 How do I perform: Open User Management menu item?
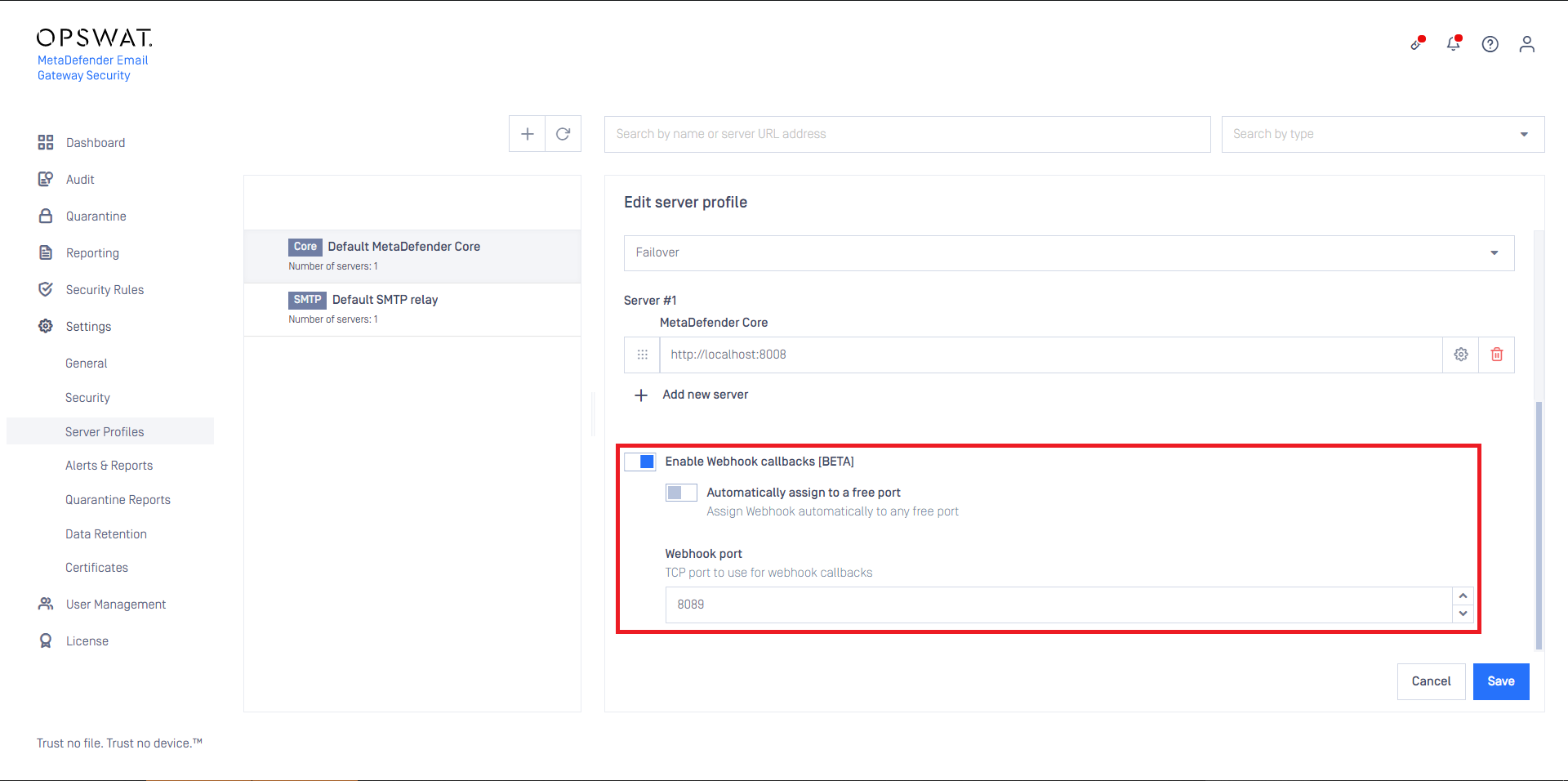pos(116,605)
